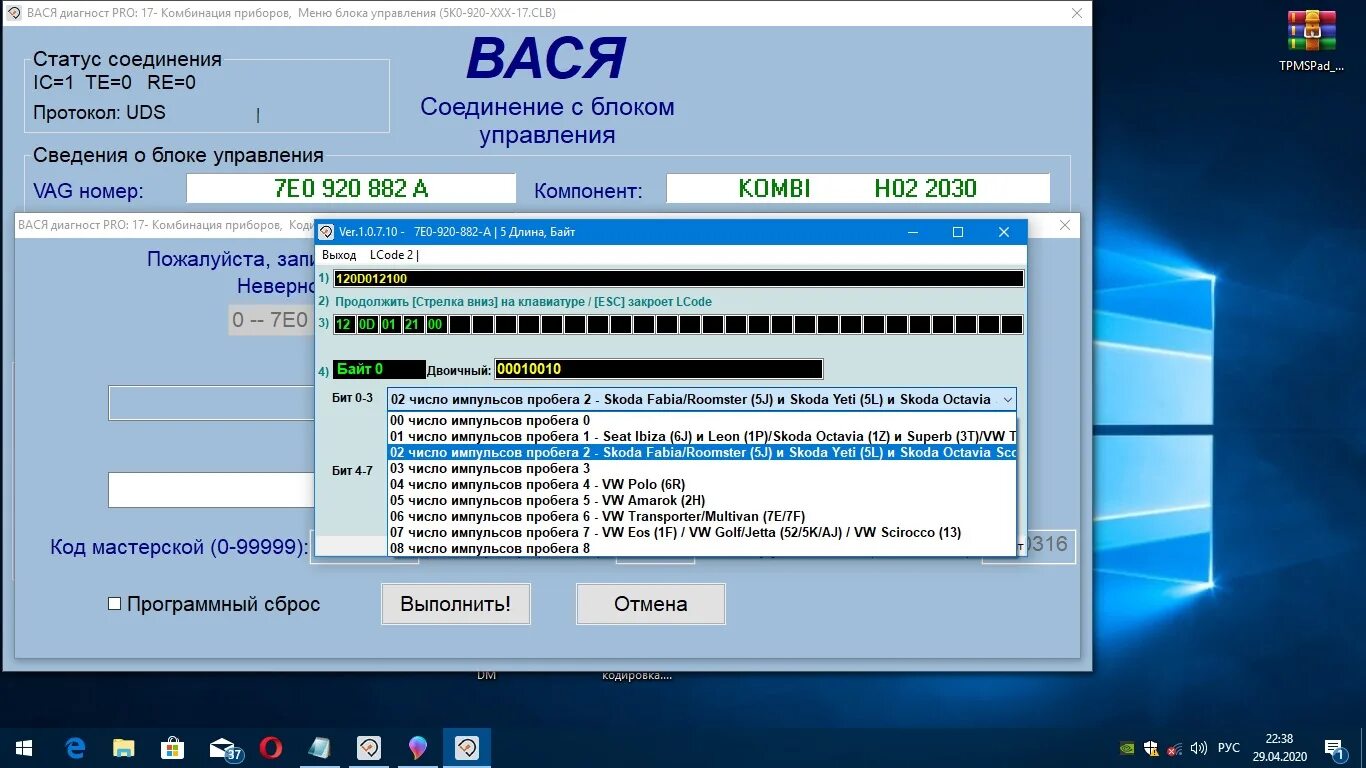Close the LCode coding window
The width and height of the screenshot is (1366, 768).
1004,232
